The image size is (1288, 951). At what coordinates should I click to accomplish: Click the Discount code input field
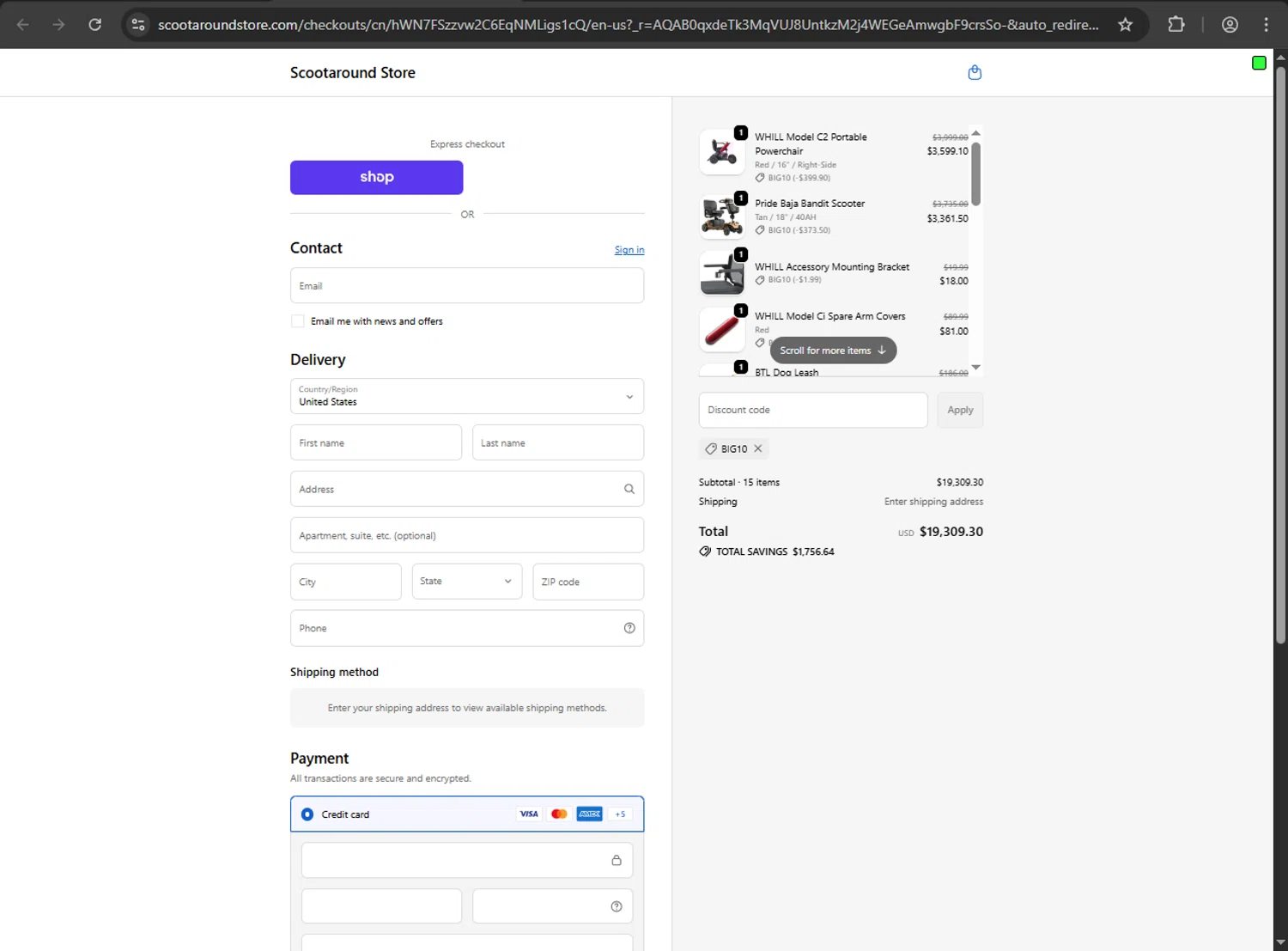pyautogui.click(x=812, y=410)
